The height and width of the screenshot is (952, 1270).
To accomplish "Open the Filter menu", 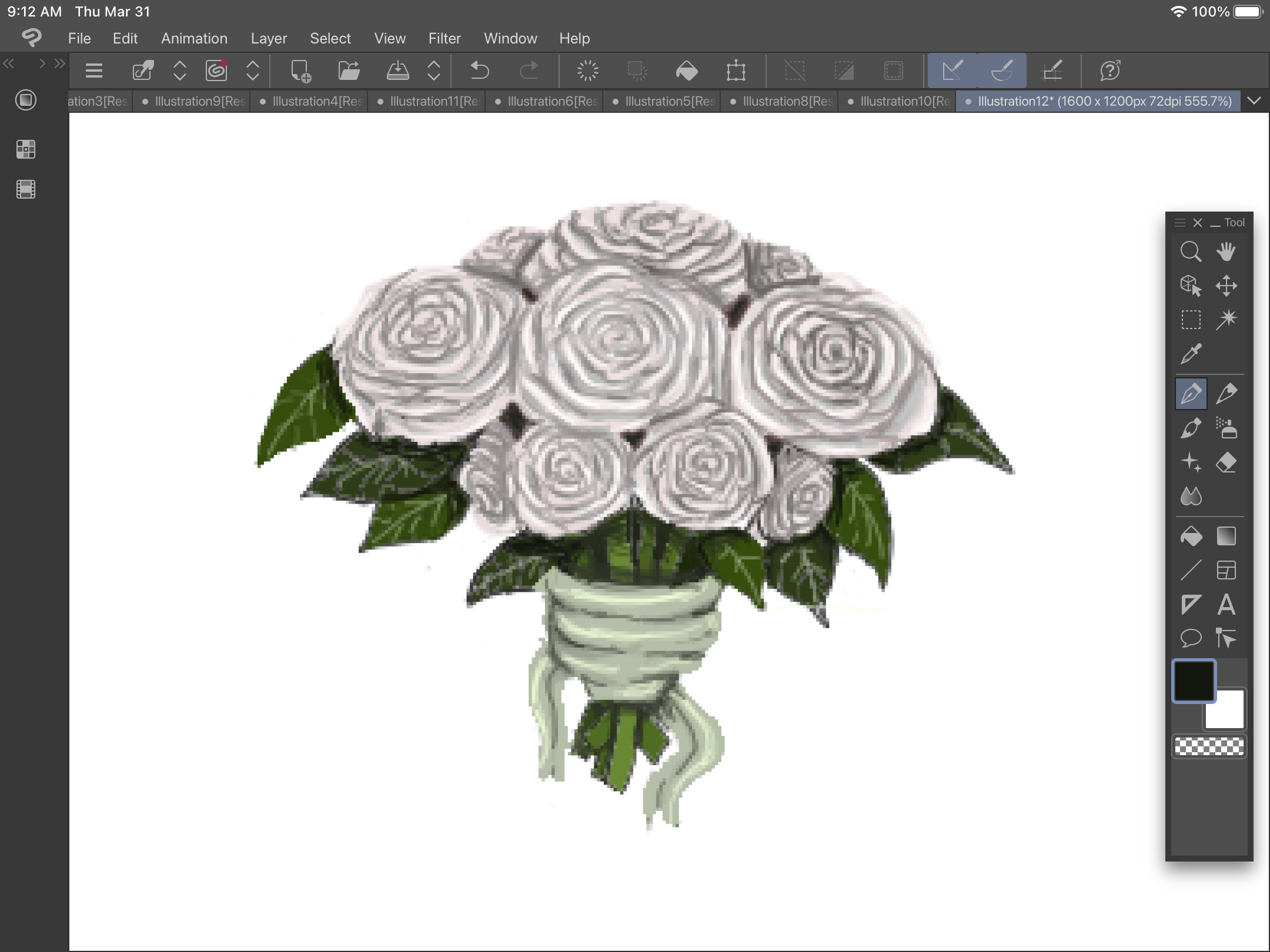I will point(444,38).
